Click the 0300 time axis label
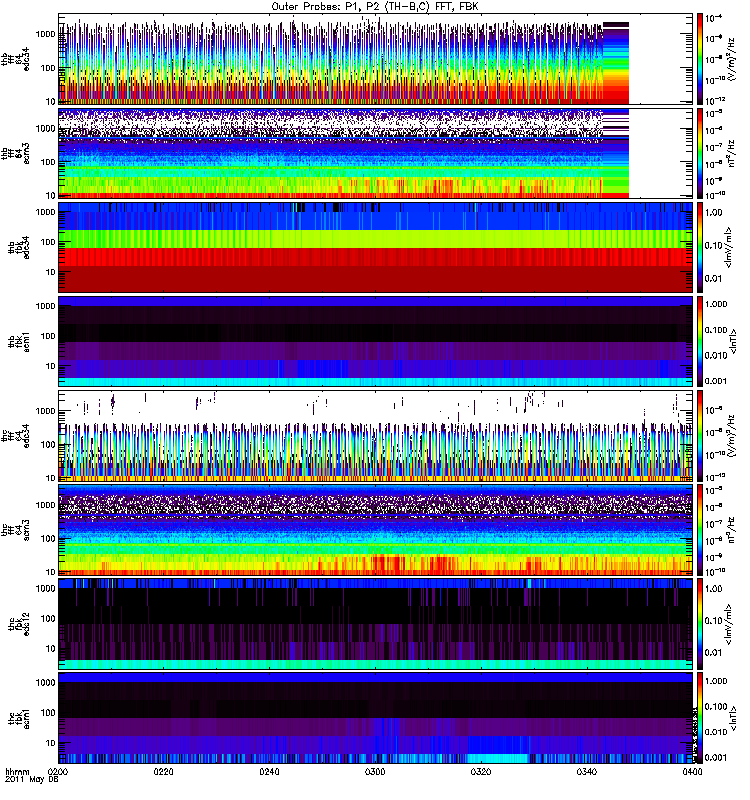This screenshot has height=800, width=750. point(376,773)
